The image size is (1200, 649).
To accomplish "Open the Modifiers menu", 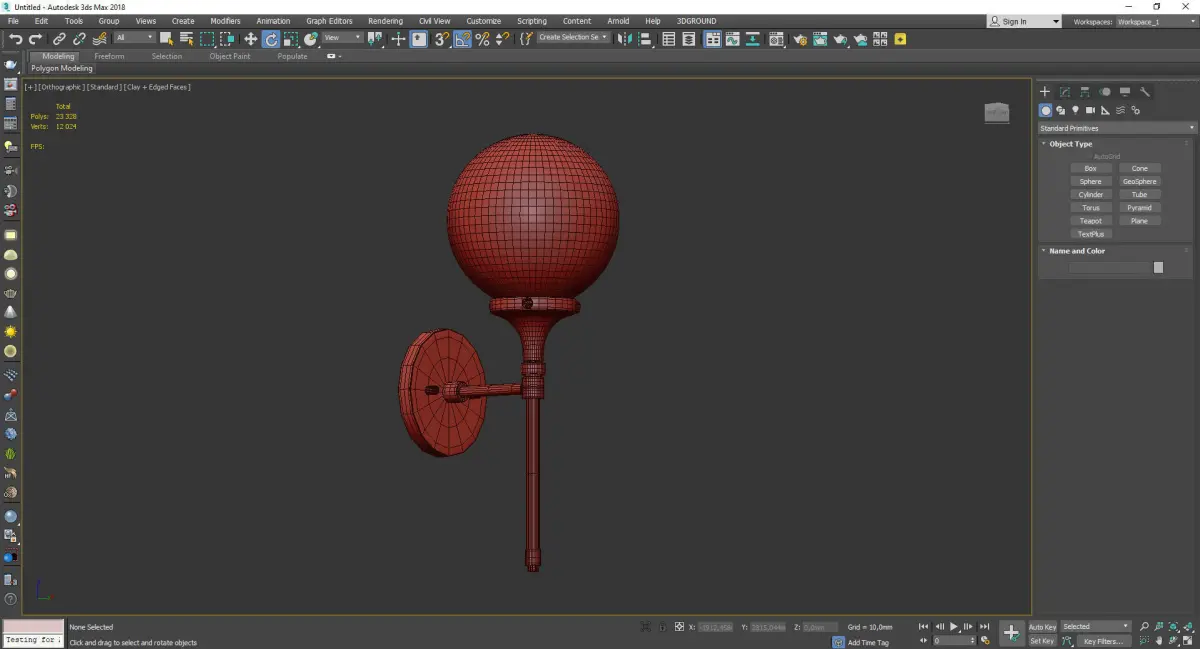I will (x=225, y=21).
